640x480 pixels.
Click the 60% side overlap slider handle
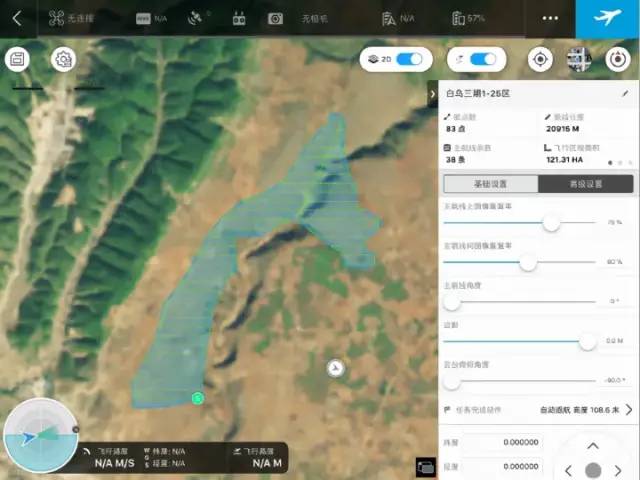coord(528,262)
